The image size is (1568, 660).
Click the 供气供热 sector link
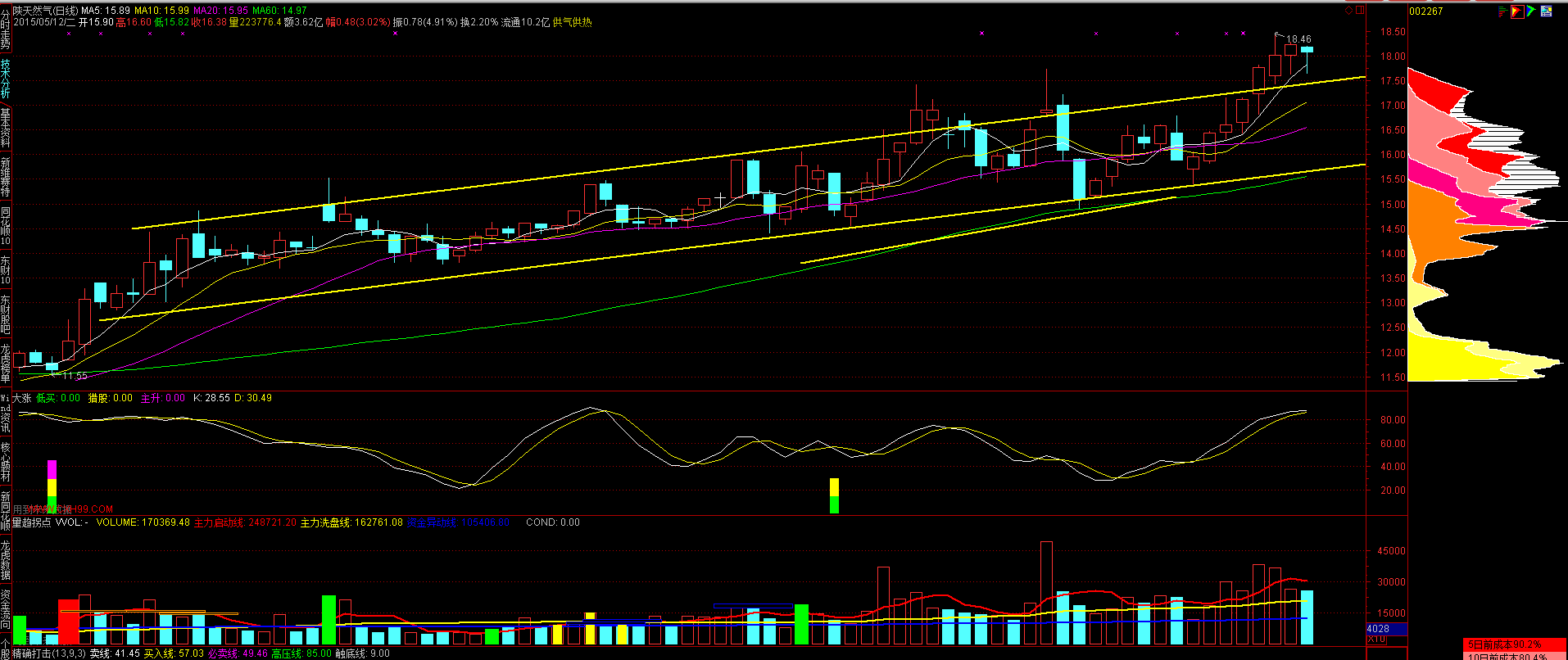point(573,22)
